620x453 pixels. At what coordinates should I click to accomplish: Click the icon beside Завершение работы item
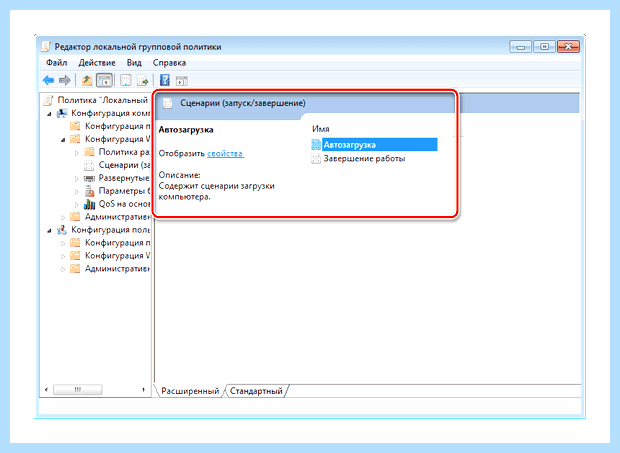click(316, 159)
